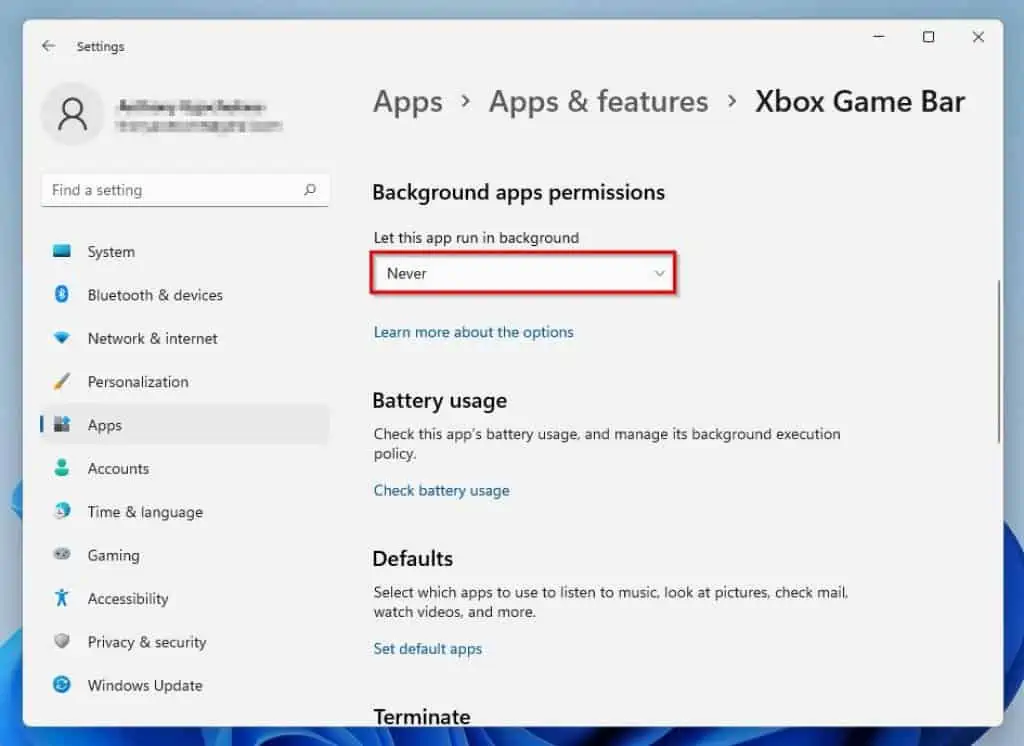Open Learn more about the options link

[x=473, y=332]
